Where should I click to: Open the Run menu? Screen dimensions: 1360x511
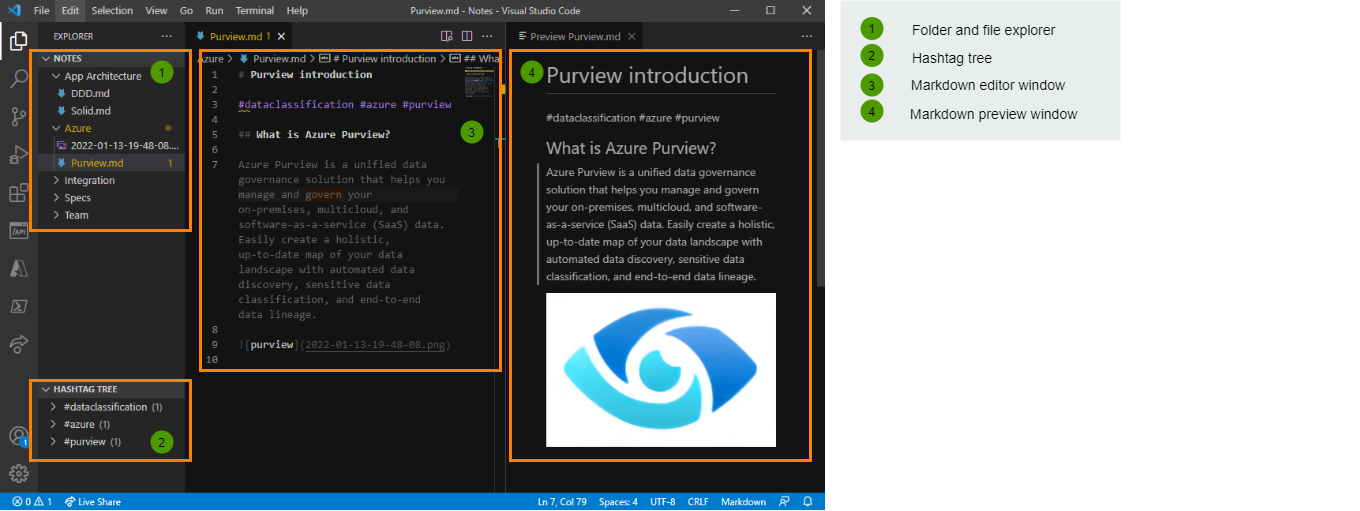coord(214,10)
